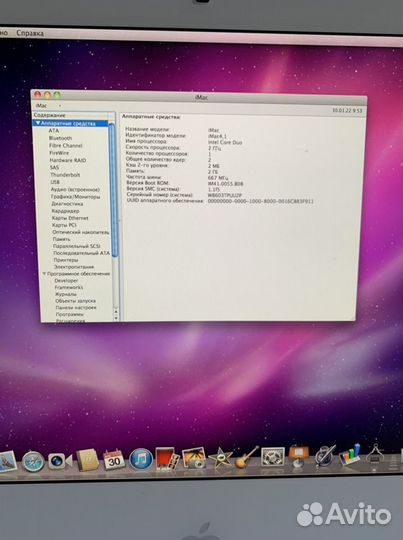The height and width of the screenshot is (540, 403).
Task: Click the sidebar scroll down arrow
Action: pos(116,318)
